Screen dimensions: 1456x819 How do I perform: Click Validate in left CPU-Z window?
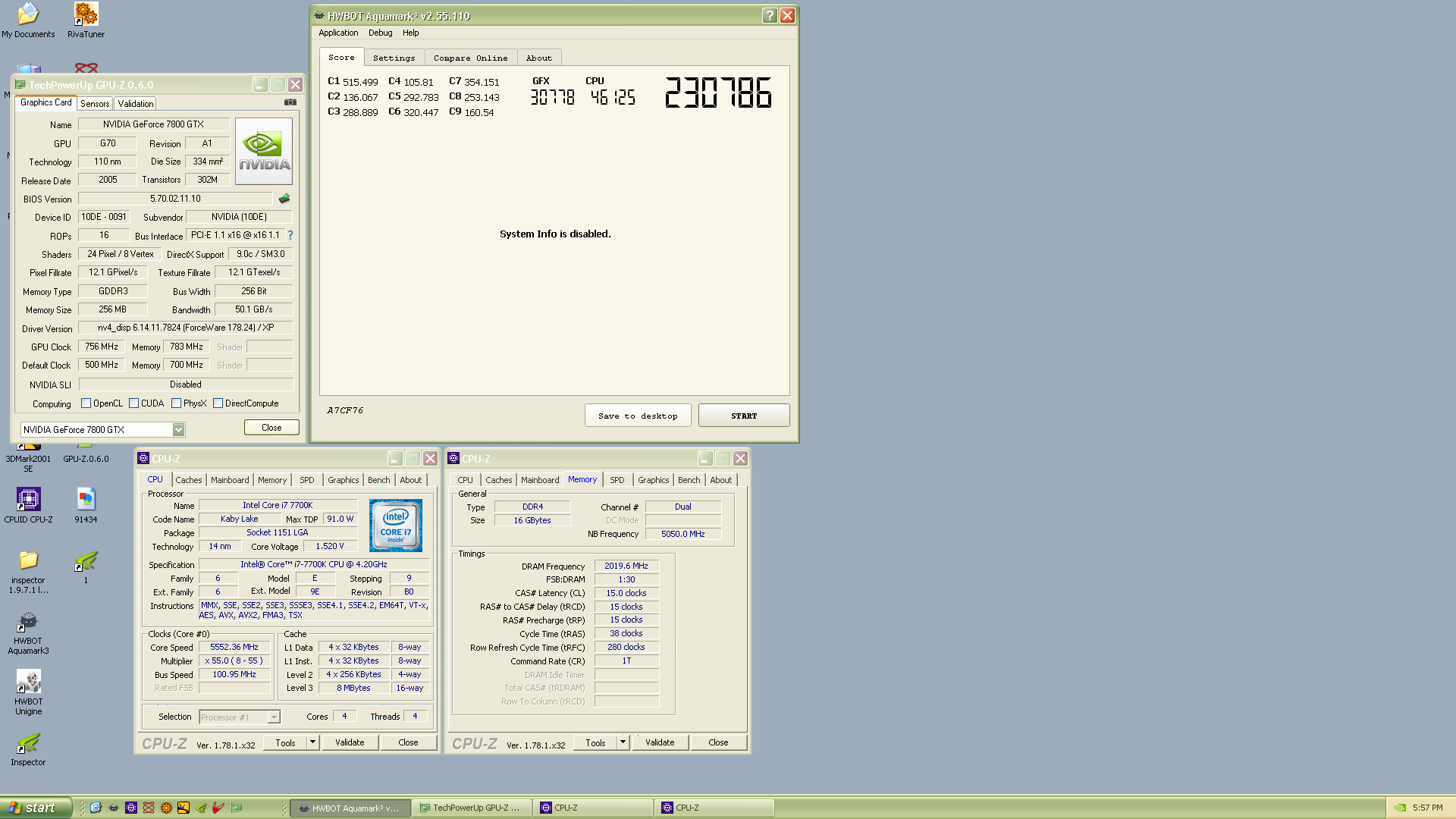[350, 742]
